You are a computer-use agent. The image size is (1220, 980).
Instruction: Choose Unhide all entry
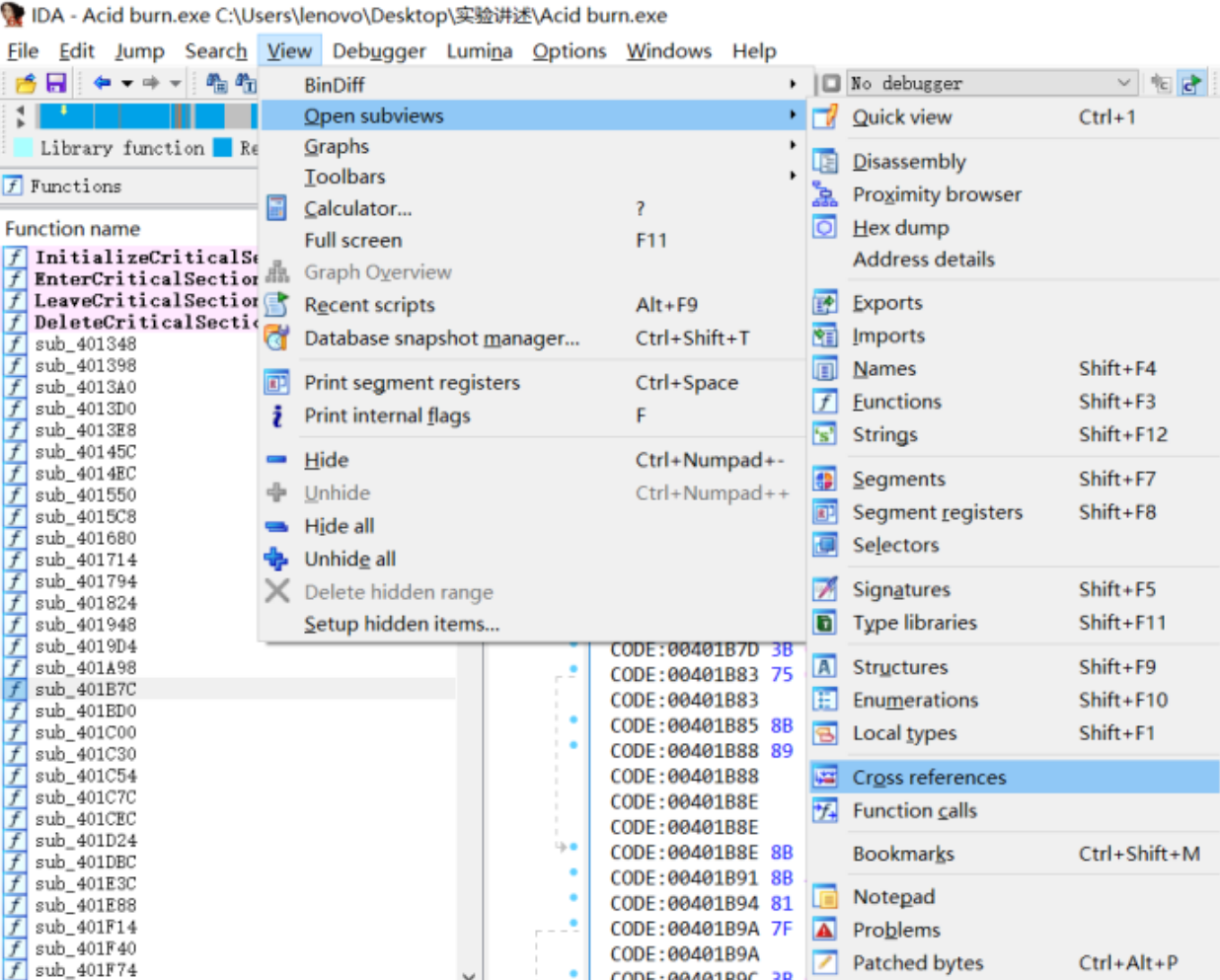click(533, 559)
